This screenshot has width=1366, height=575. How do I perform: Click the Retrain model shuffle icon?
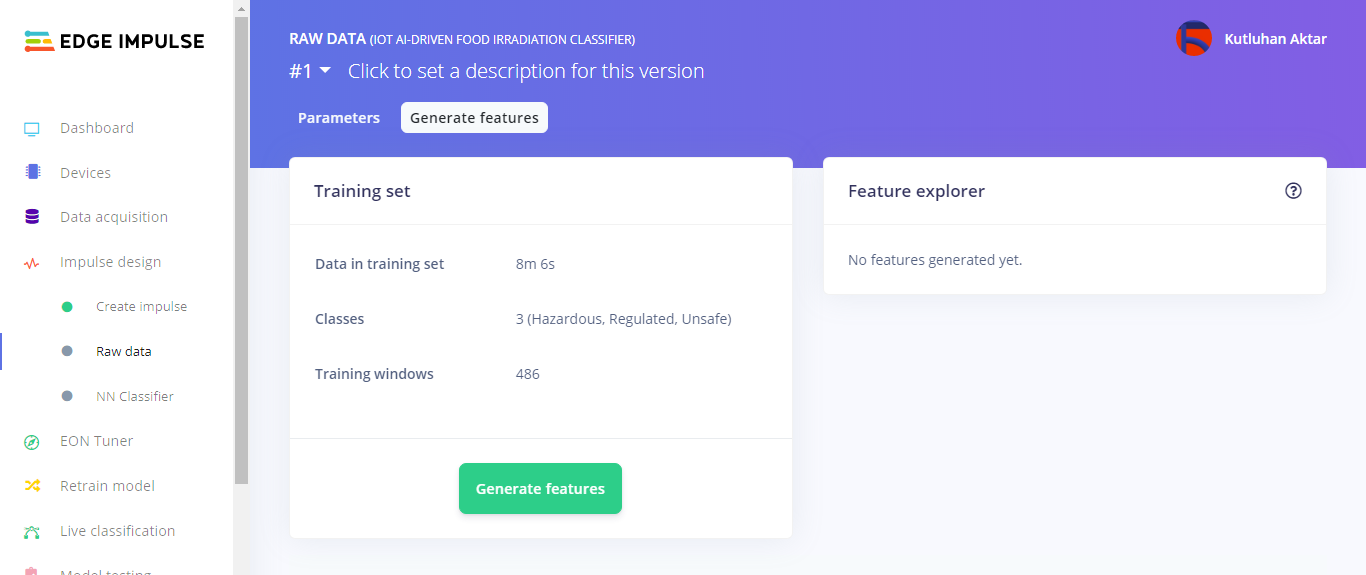pyautogui.click(x=32, y=486)
